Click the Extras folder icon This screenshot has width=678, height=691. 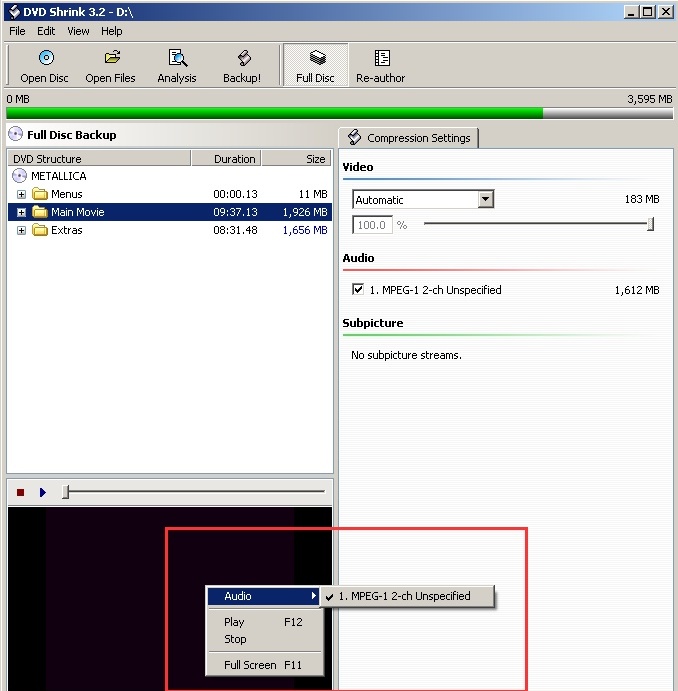40,230
